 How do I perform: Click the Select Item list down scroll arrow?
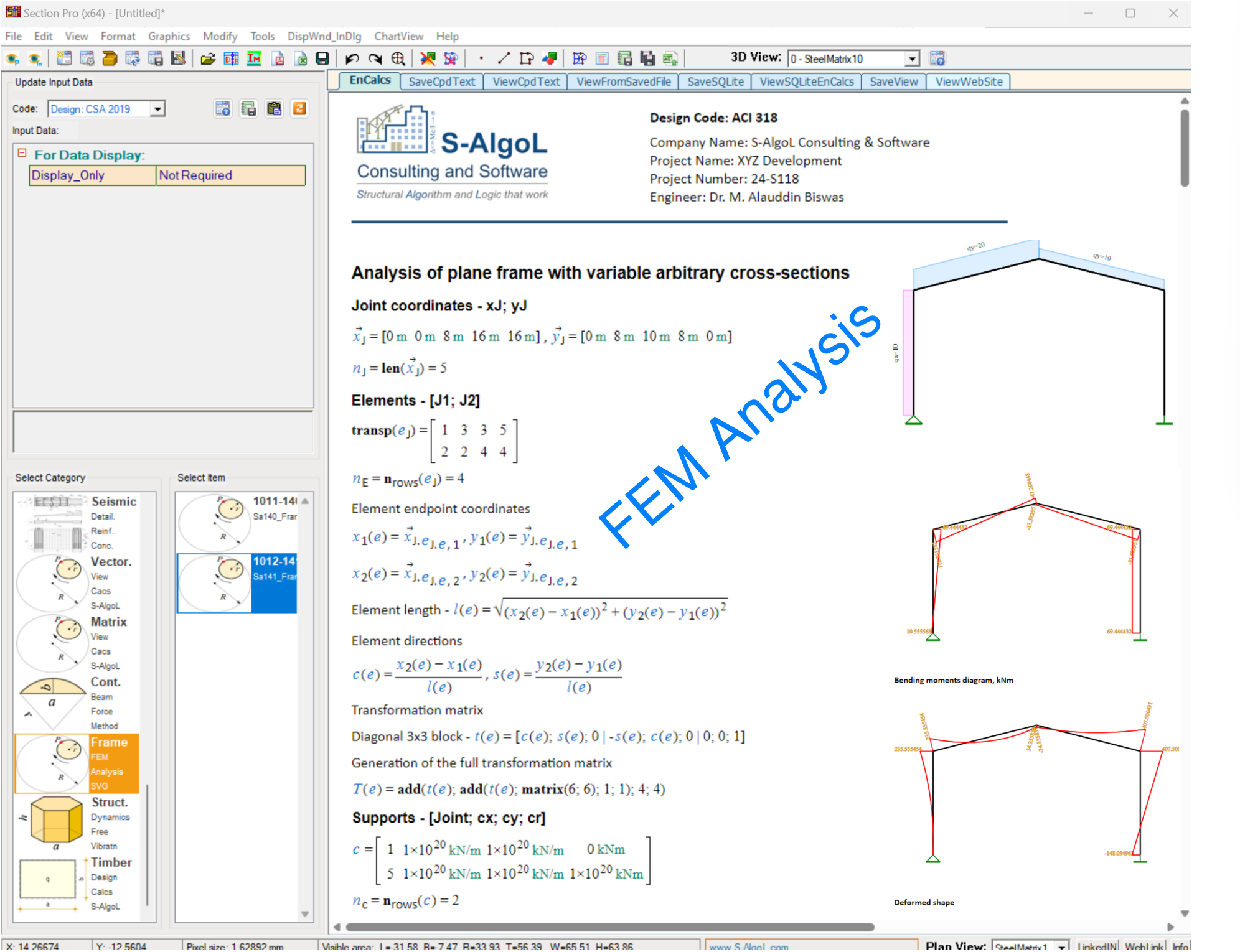coord(305,913)
